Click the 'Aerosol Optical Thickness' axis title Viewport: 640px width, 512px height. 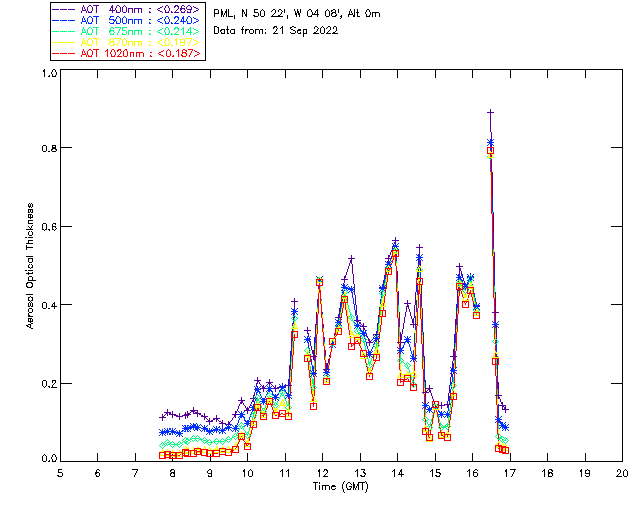coord(30,266)
